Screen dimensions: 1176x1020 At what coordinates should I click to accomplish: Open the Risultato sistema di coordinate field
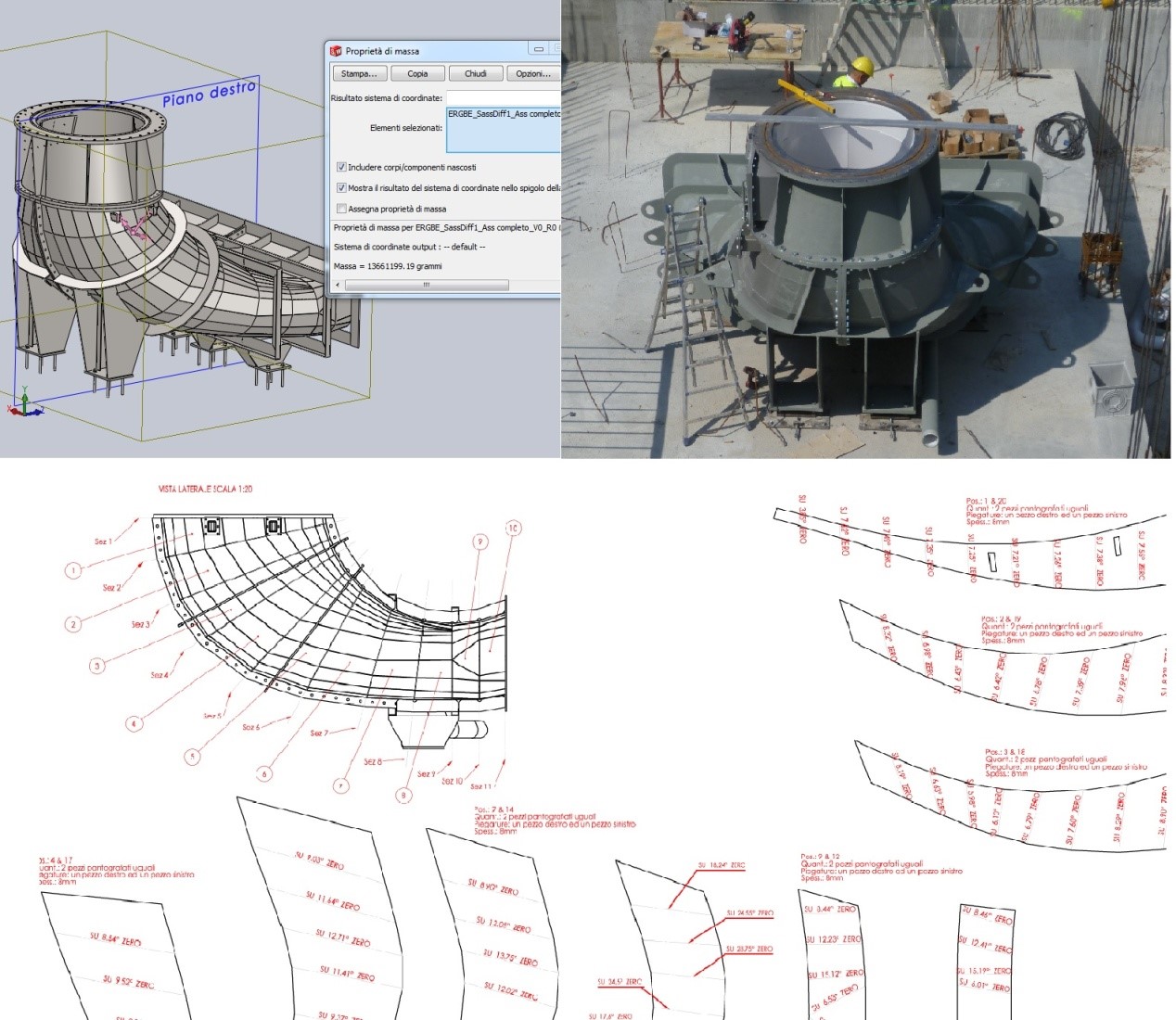click(504, 98)
